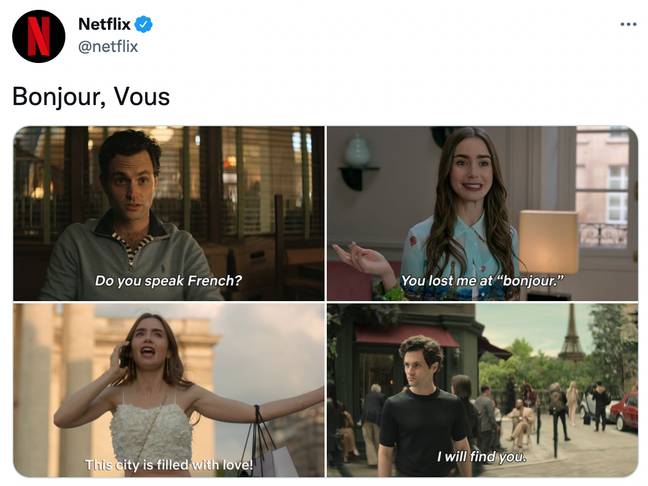
Task: Click the red car in the street photo
Action: coord(624,411)
